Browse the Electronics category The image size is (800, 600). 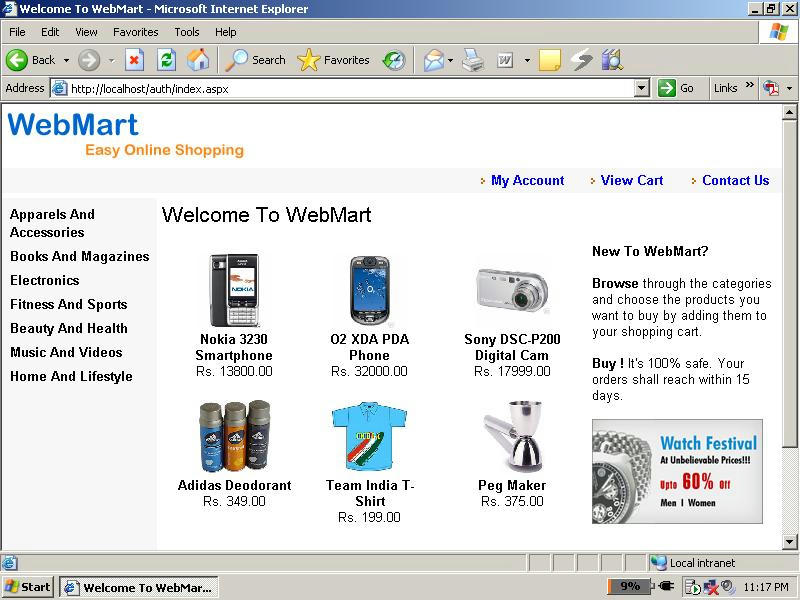pos(45,280)
